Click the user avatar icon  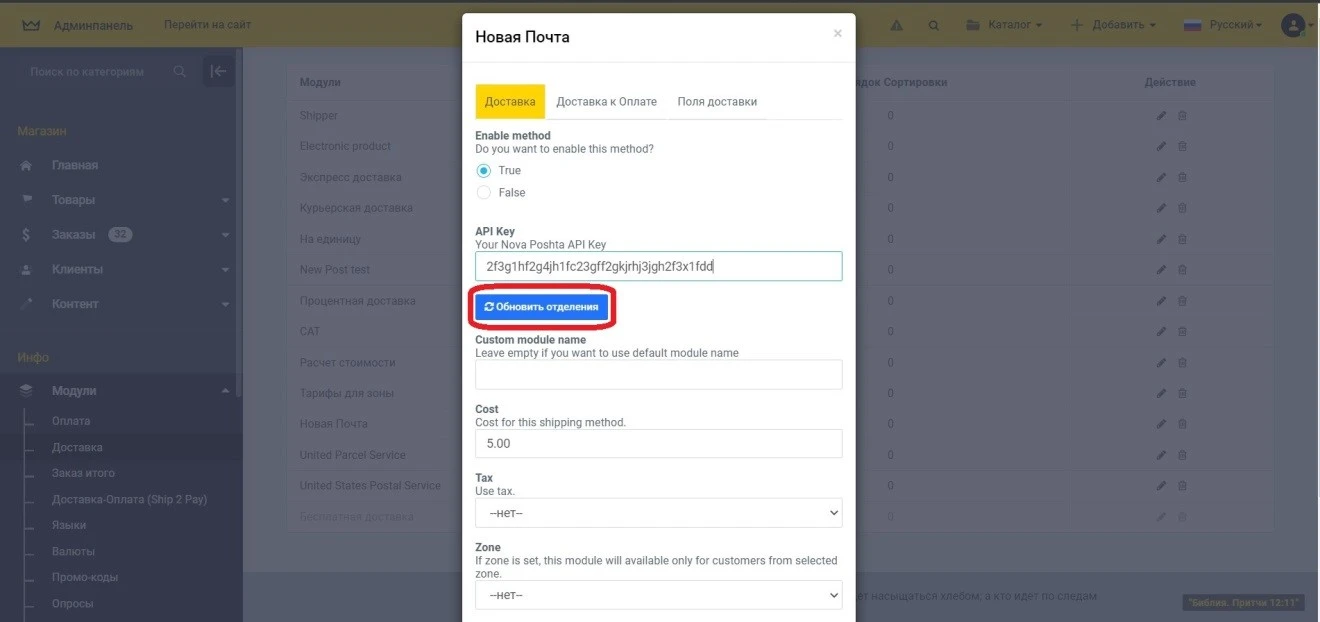coord(1293,25)
